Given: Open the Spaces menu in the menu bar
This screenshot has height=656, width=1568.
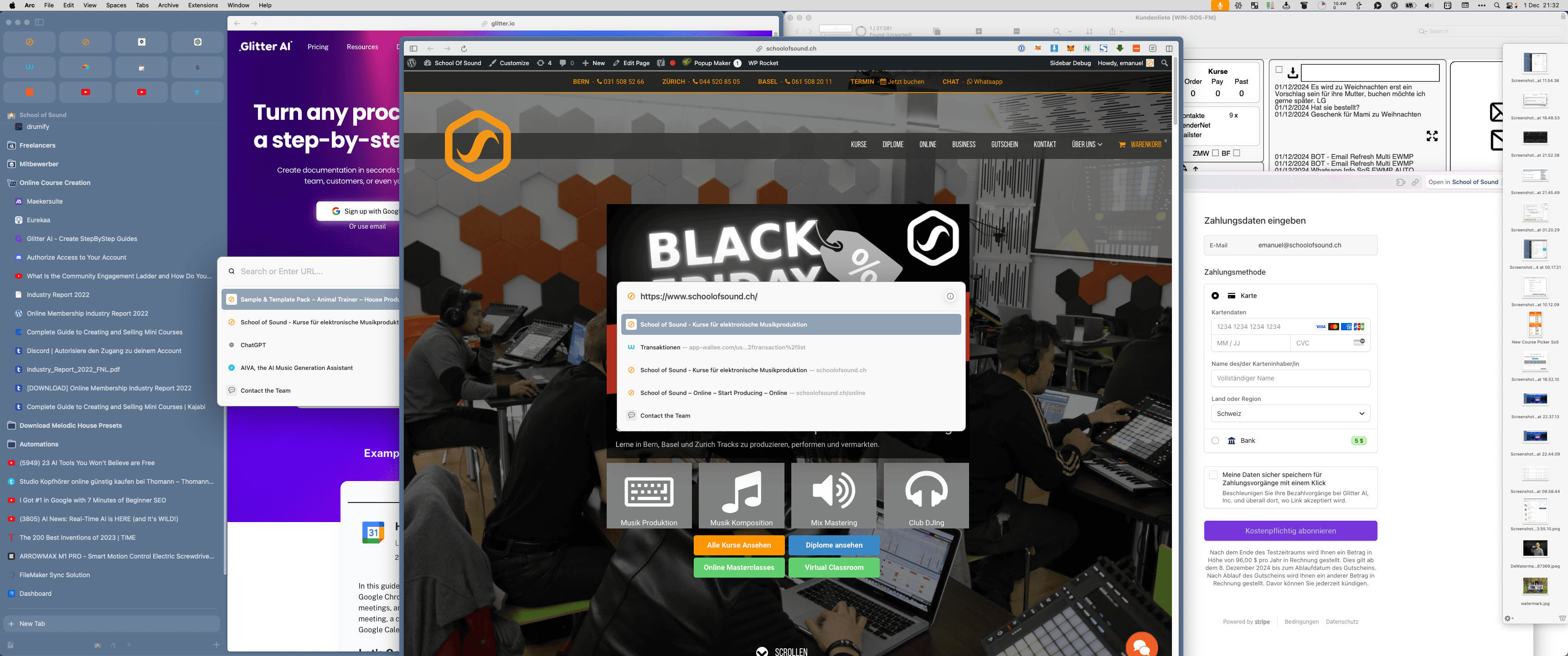Looking at the screenshot, I should coord(116,5).
